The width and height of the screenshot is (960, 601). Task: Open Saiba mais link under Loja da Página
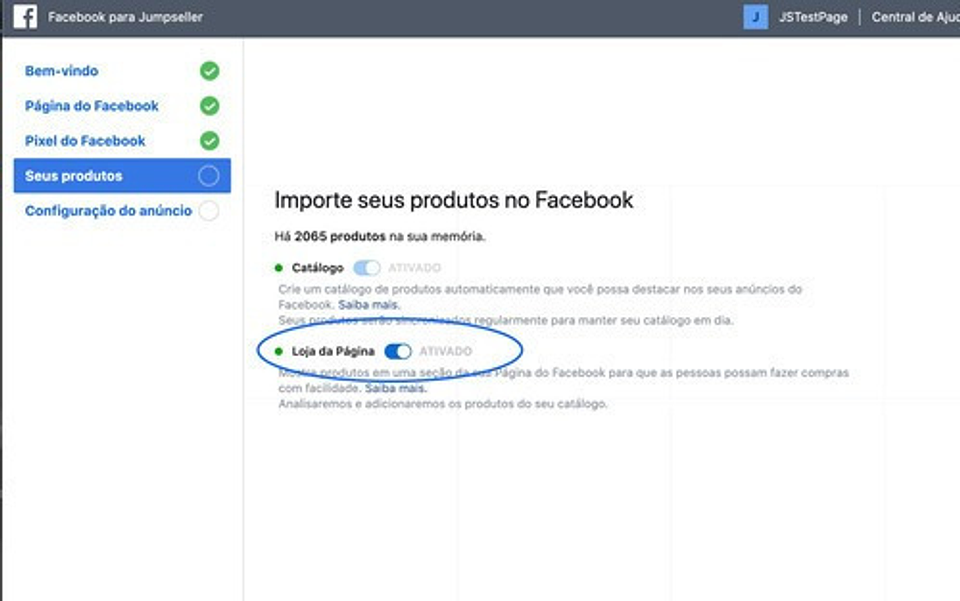click(396, 388)
